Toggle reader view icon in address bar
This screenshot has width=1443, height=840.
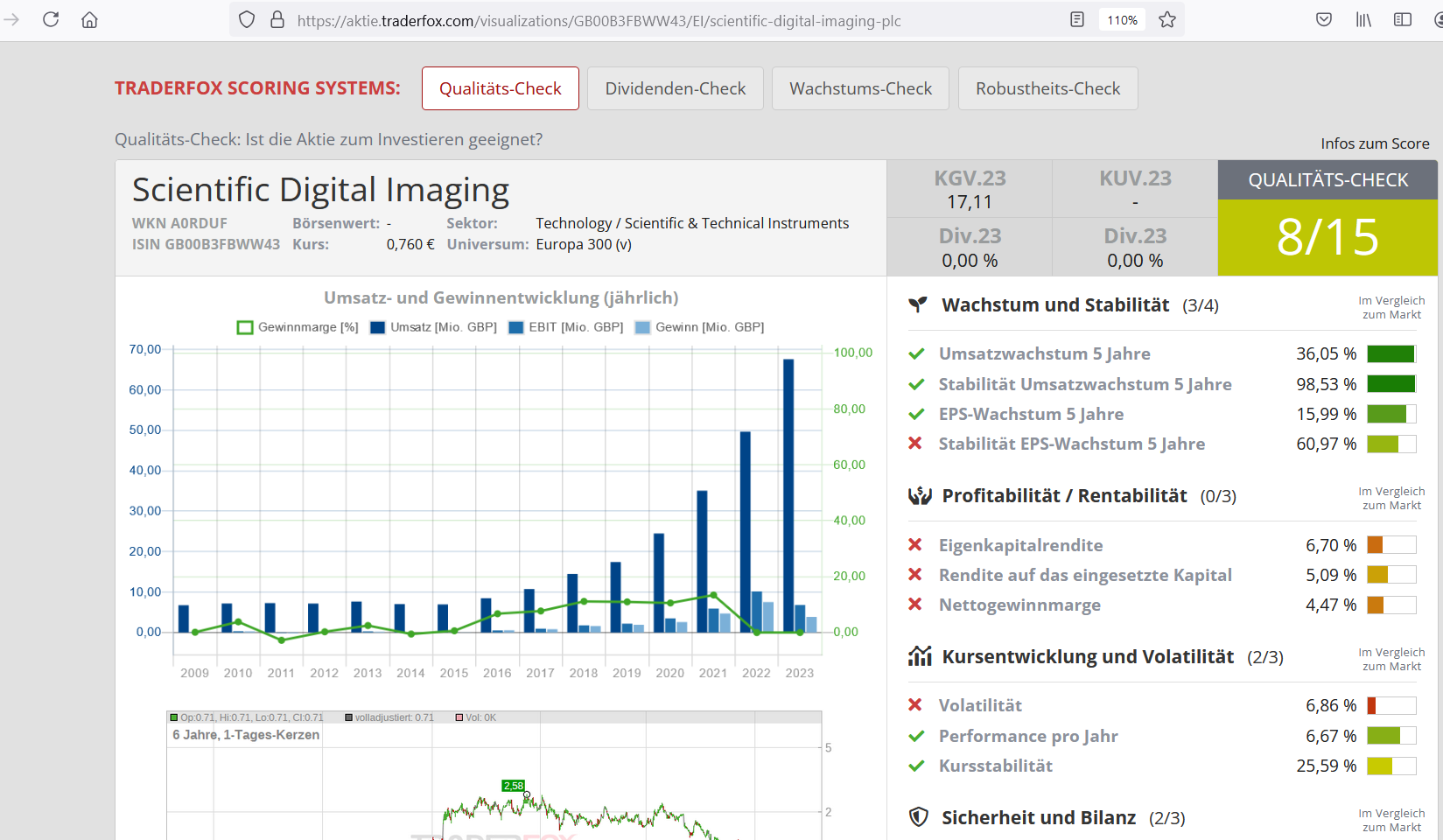point(1077,19)
